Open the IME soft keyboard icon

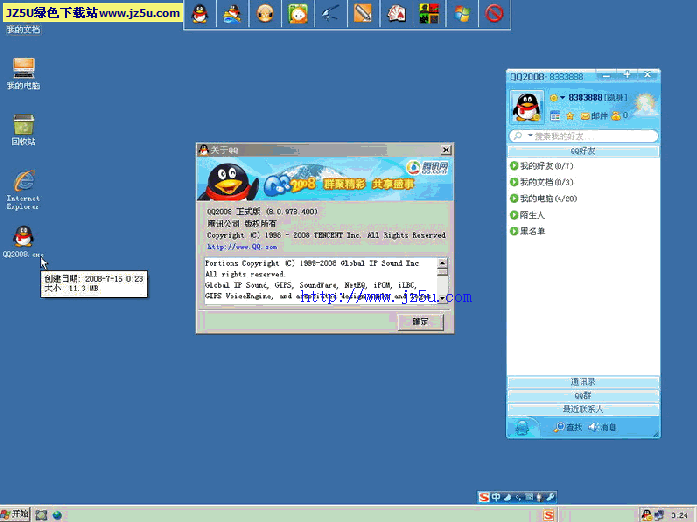(529, 497)
